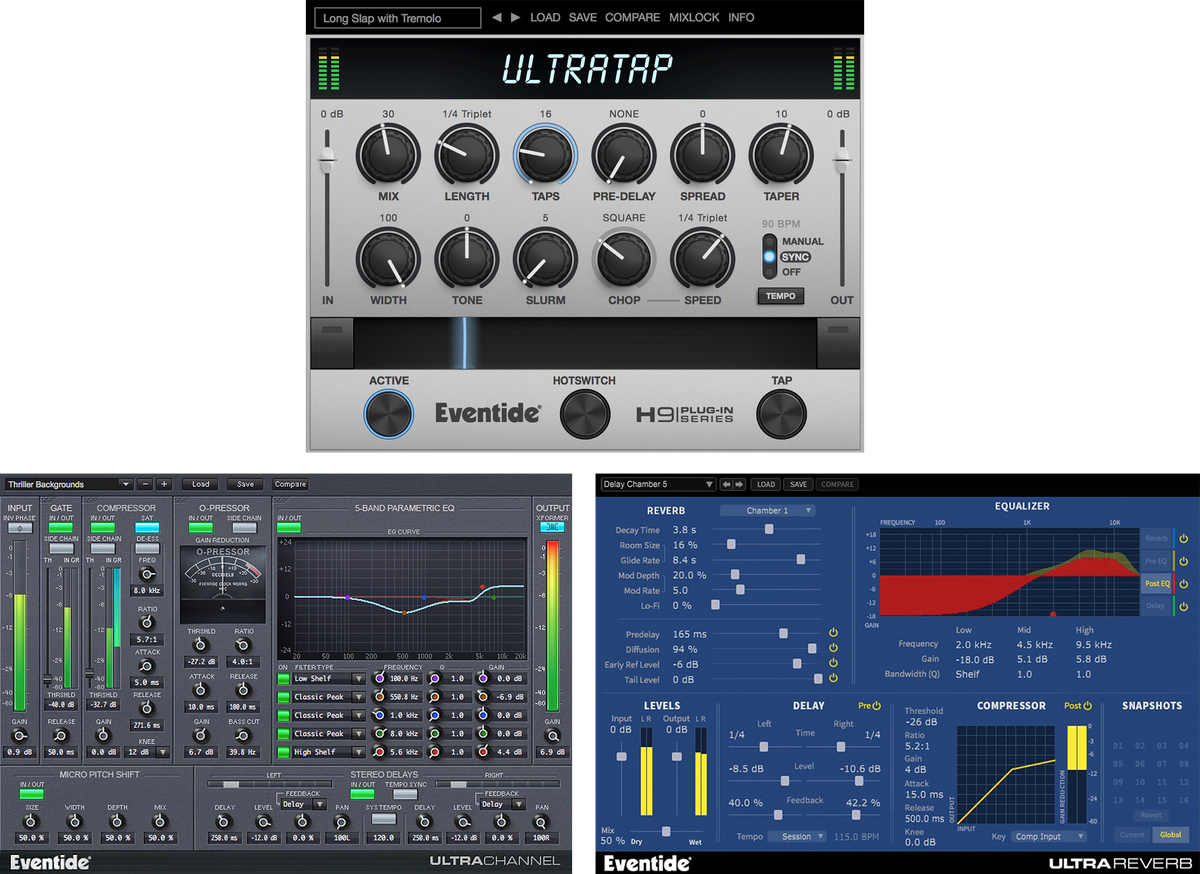1200x874 pixels.
Task: Click the O-Pressor BASS CUT knob
Action: pyautogui.click(x=243, y=735)
